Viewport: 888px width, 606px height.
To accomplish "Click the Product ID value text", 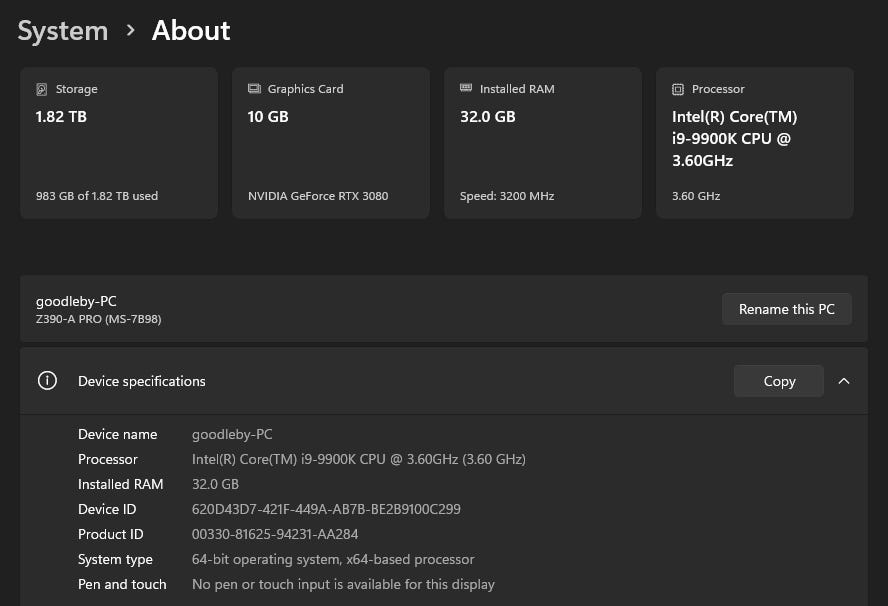I will pyautogui.click(x=275, y=534).
